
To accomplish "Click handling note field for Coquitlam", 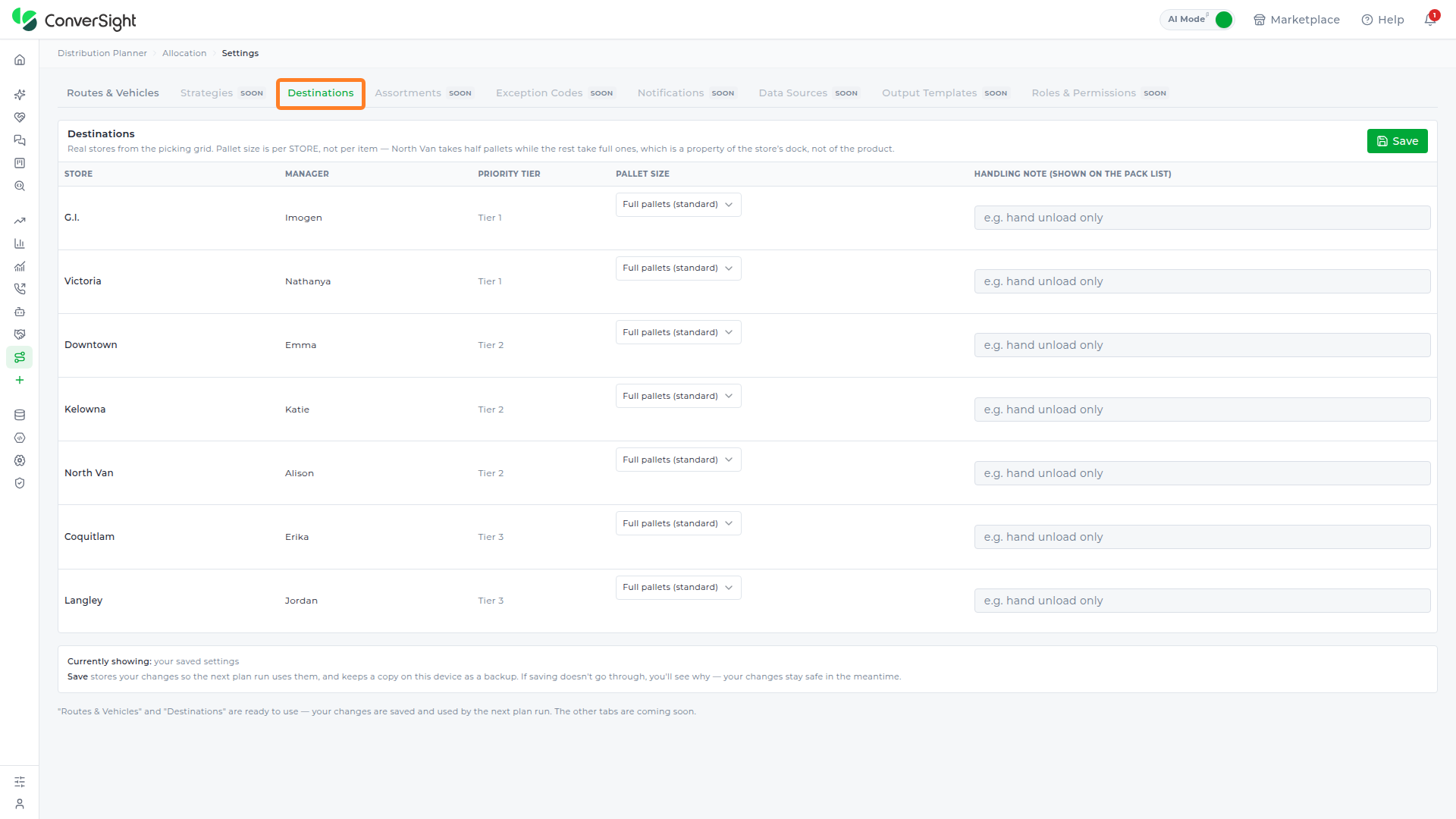I will [1202, 537].
